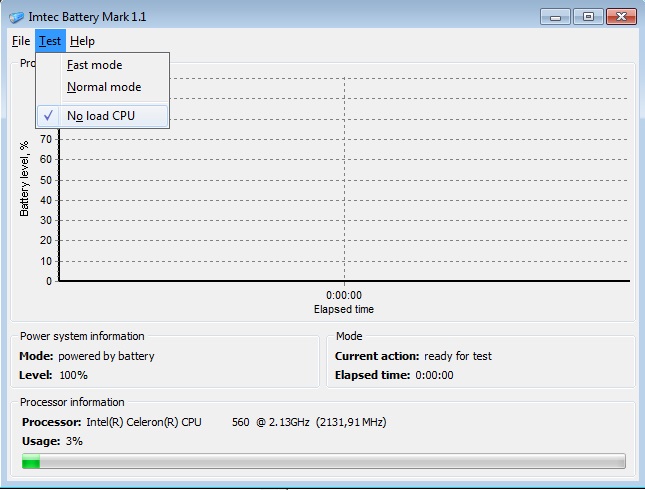This screenshot has height=490, width=645.
Task: Open the File menu
Action: point(20,41)
